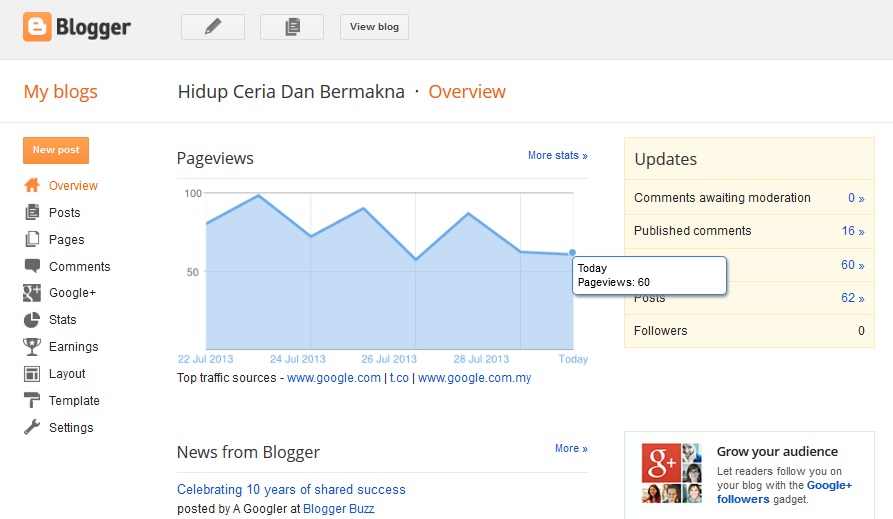Screen dimensions: 893x519
Task: Click the Today data point on chart
Action: coord(572,252)
